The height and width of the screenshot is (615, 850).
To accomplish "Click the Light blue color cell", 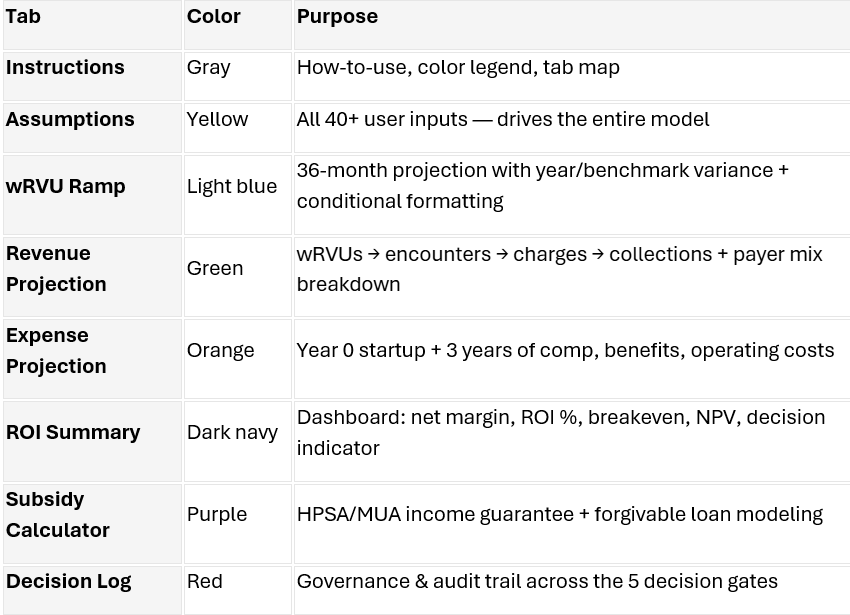I will pos(238,195).
